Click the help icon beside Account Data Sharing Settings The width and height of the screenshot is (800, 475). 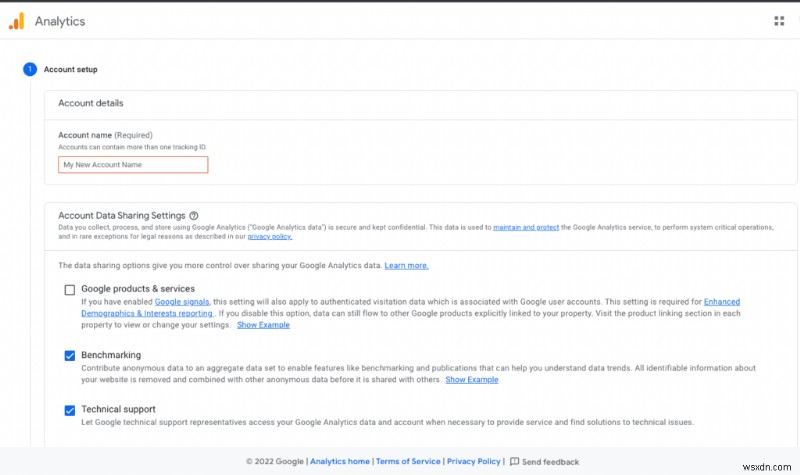[x=194, y=216]
